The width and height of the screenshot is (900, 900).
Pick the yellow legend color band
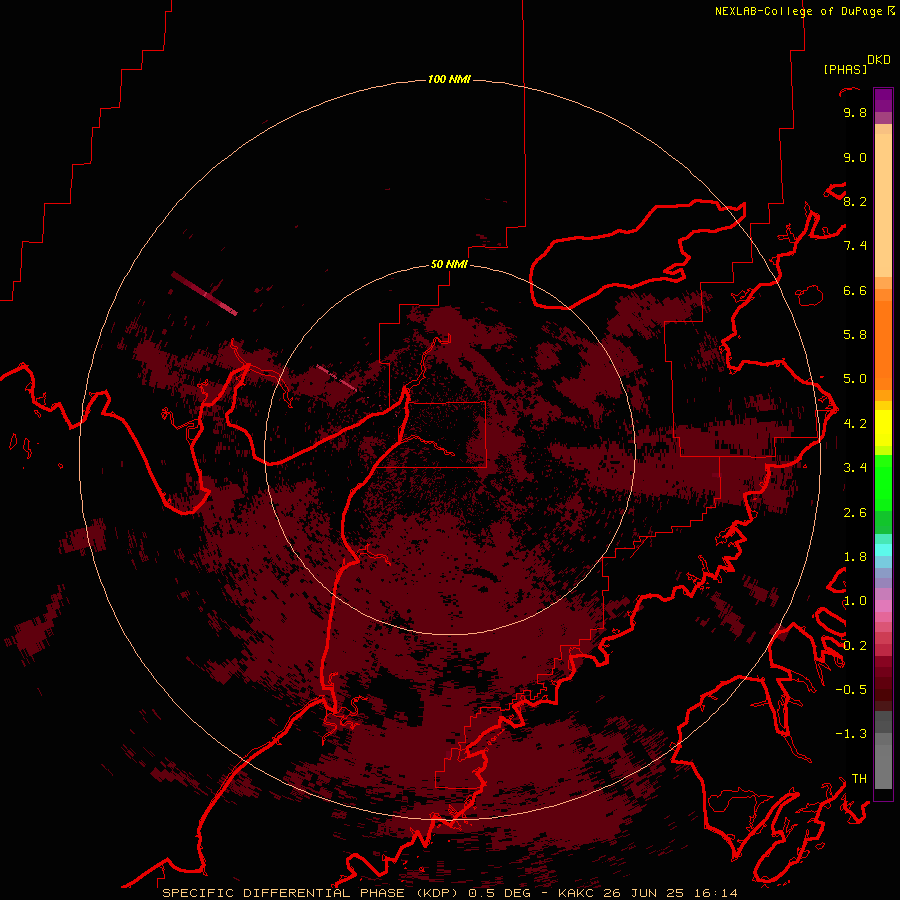[x=883, y=428]
